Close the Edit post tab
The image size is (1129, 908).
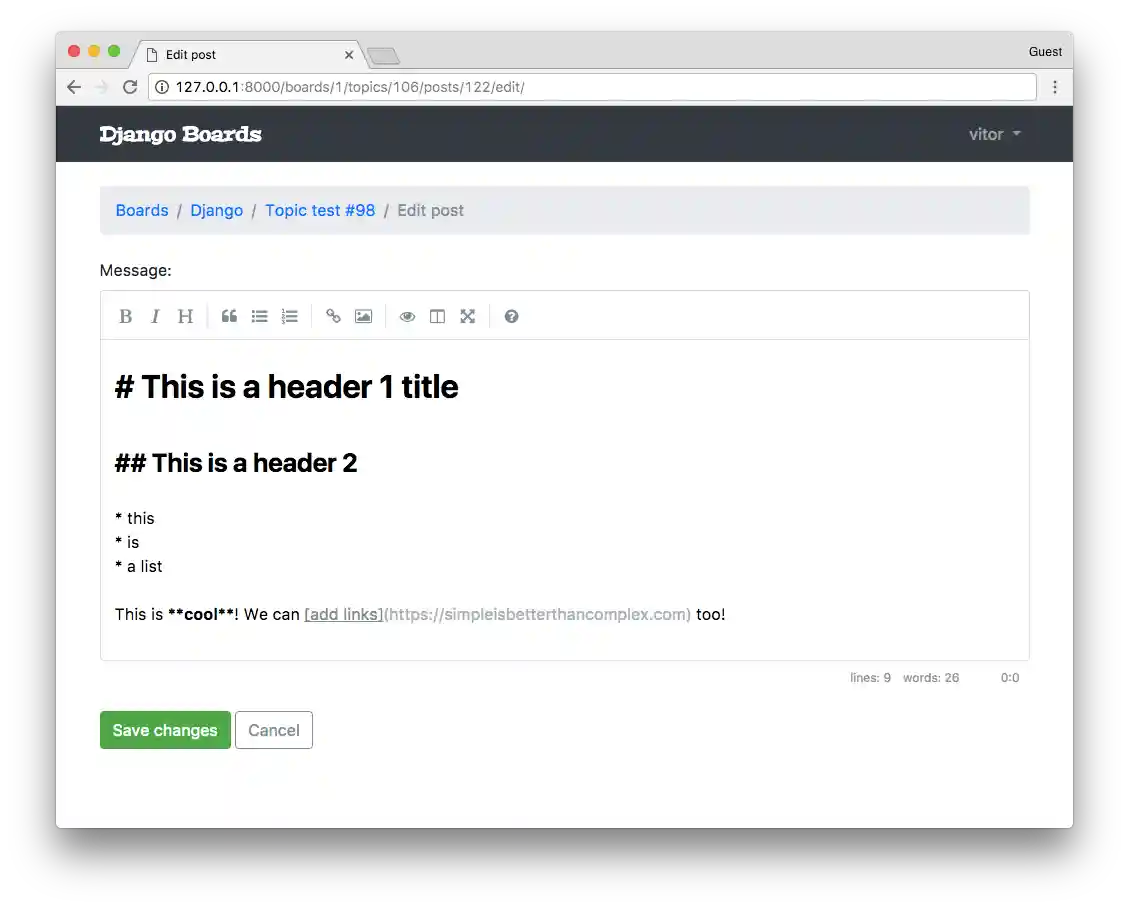(348, 55)
